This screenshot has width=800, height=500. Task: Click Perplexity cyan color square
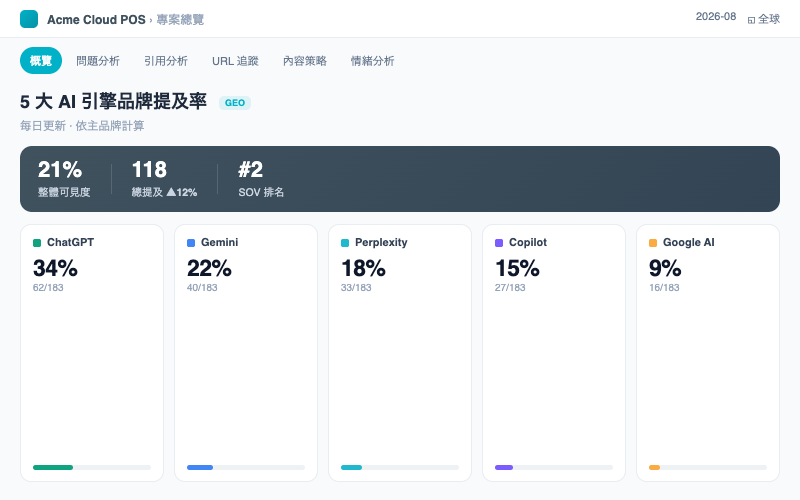[x=345, y=243]
